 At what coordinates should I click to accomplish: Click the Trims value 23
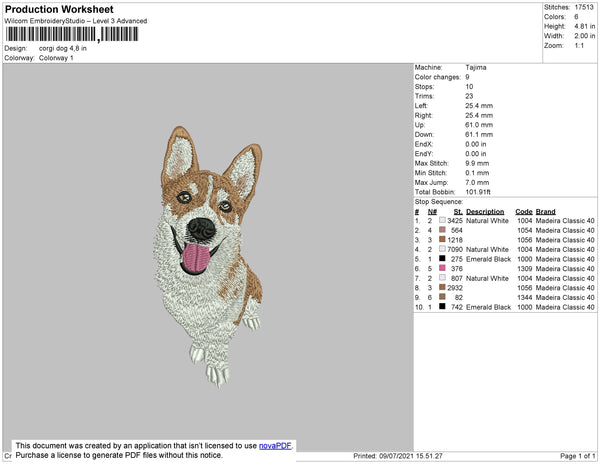click(x=469, y=96)
